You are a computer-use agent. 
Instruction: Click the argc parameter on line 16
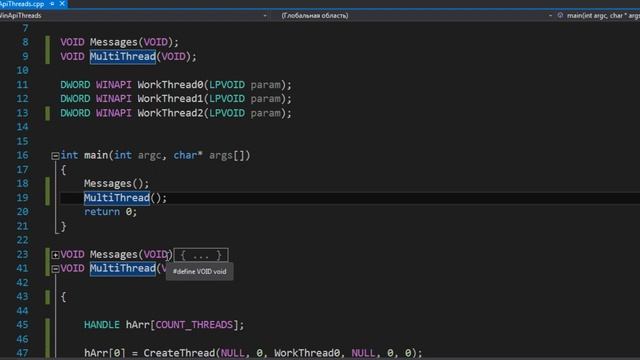pyautogui.click(x=149, y=156)
